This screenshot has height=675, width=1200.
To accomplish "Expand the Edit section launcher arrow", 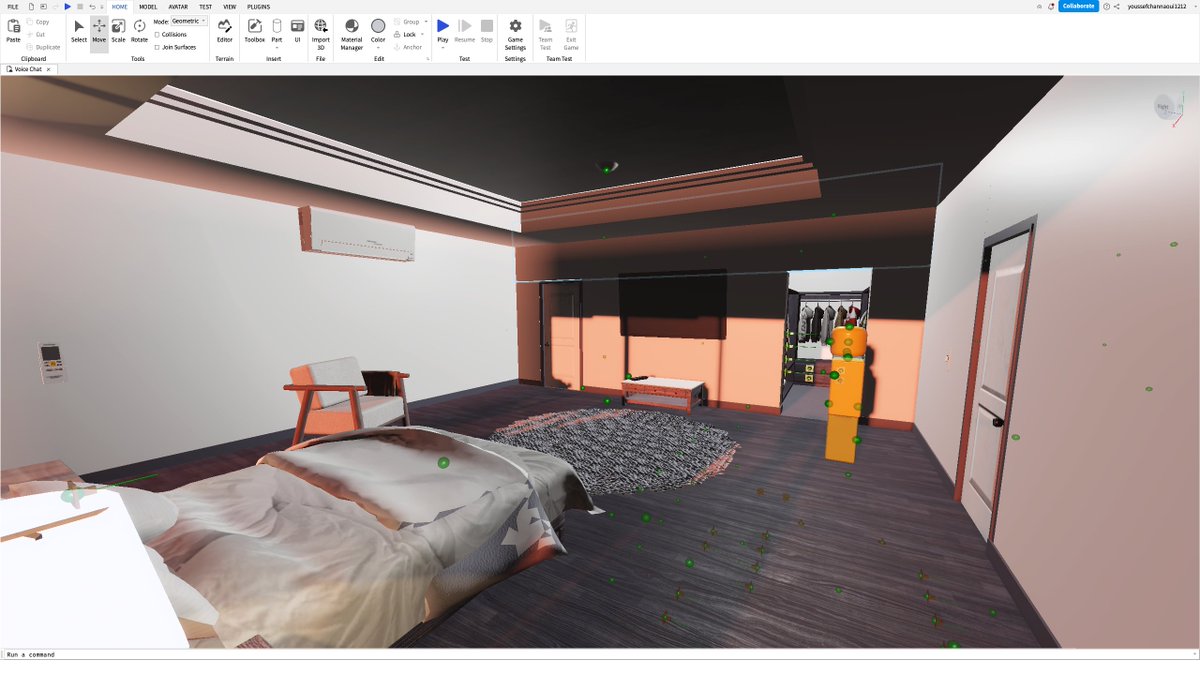I will (428, 59).
